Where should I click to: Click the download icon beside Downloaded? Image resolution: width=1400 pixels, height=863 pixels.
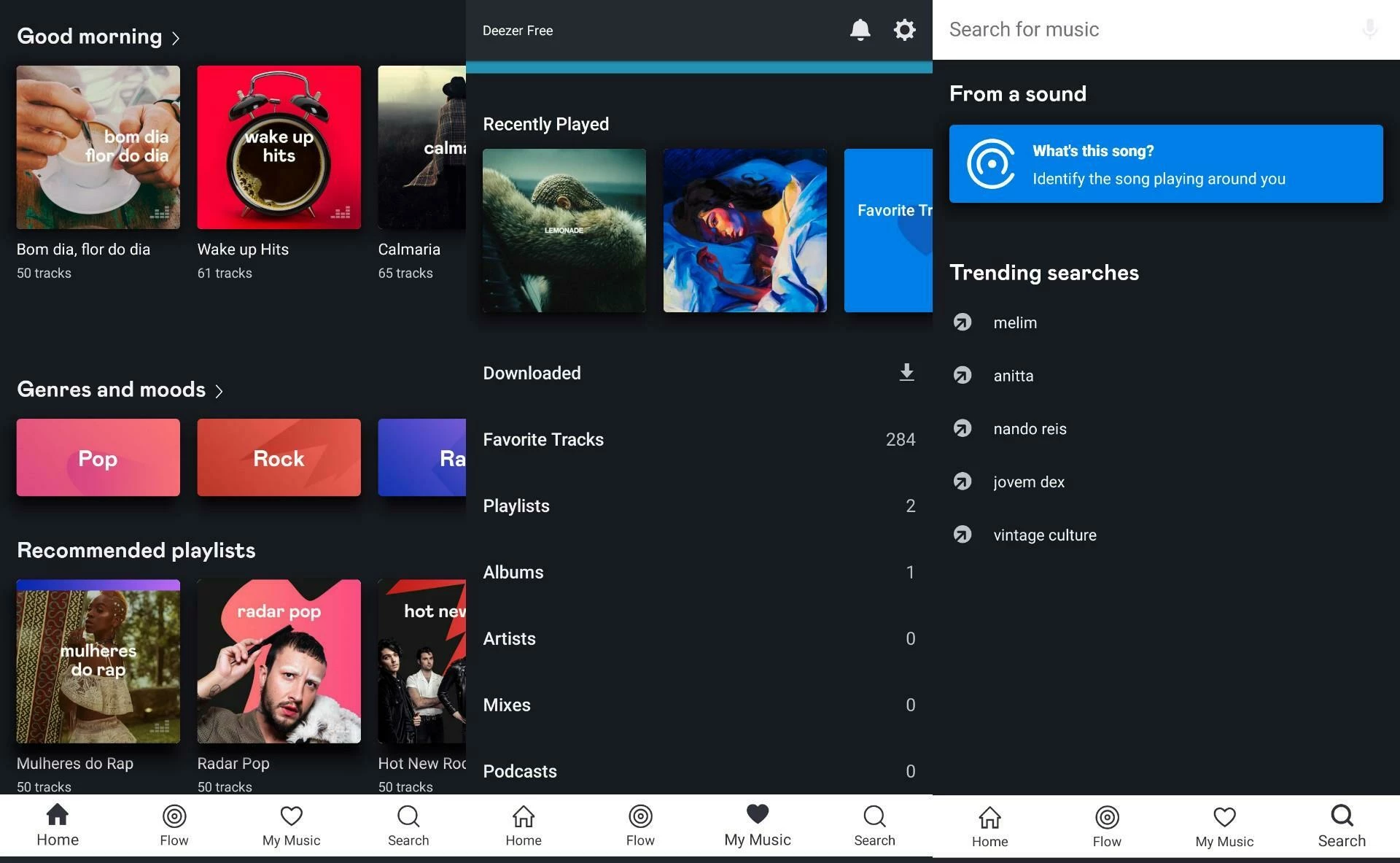click(x=906, y=373)
